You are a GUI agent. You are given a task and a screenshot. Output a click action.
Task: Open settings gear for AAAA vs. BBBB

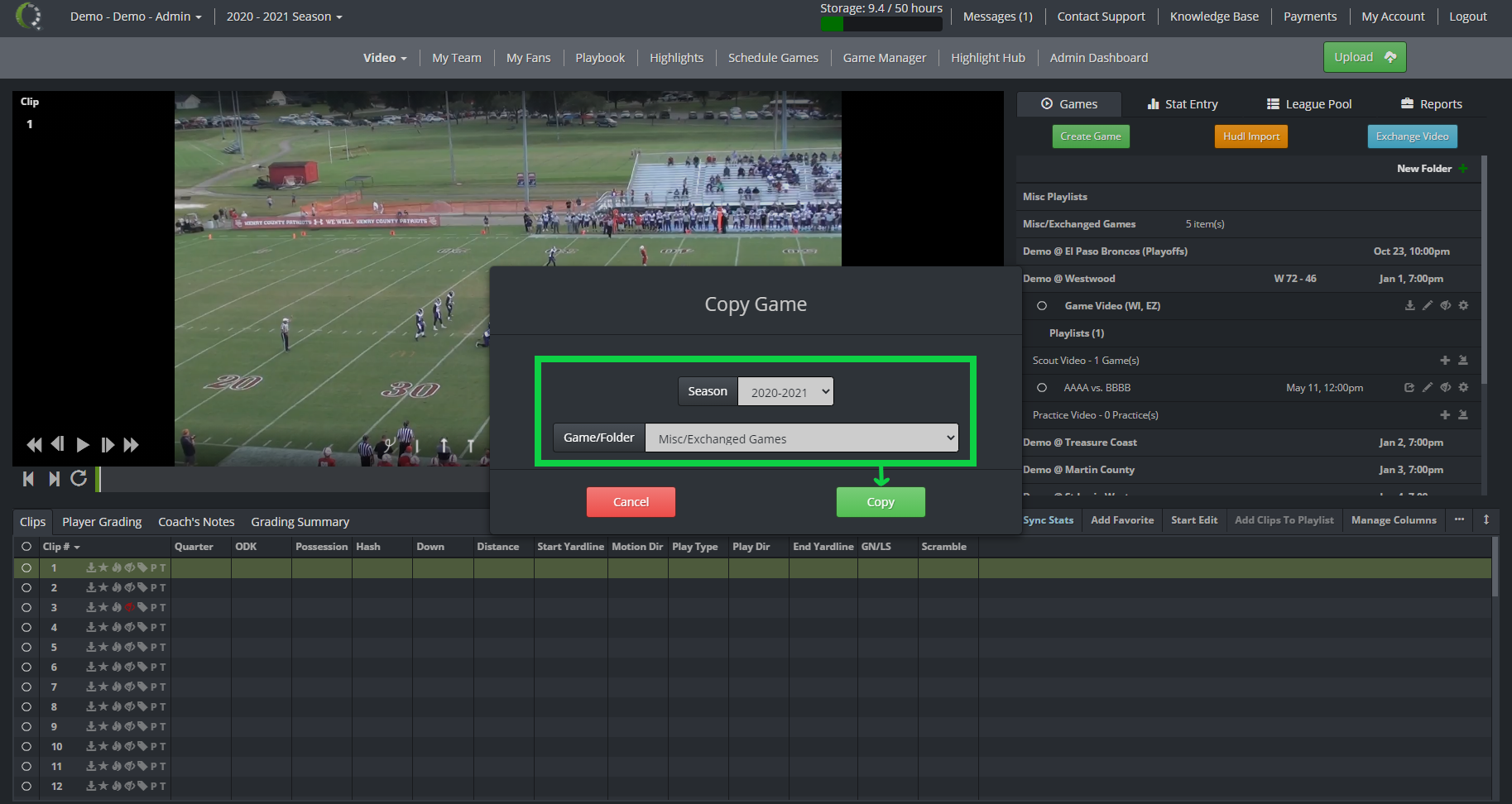pos(1463,387)
